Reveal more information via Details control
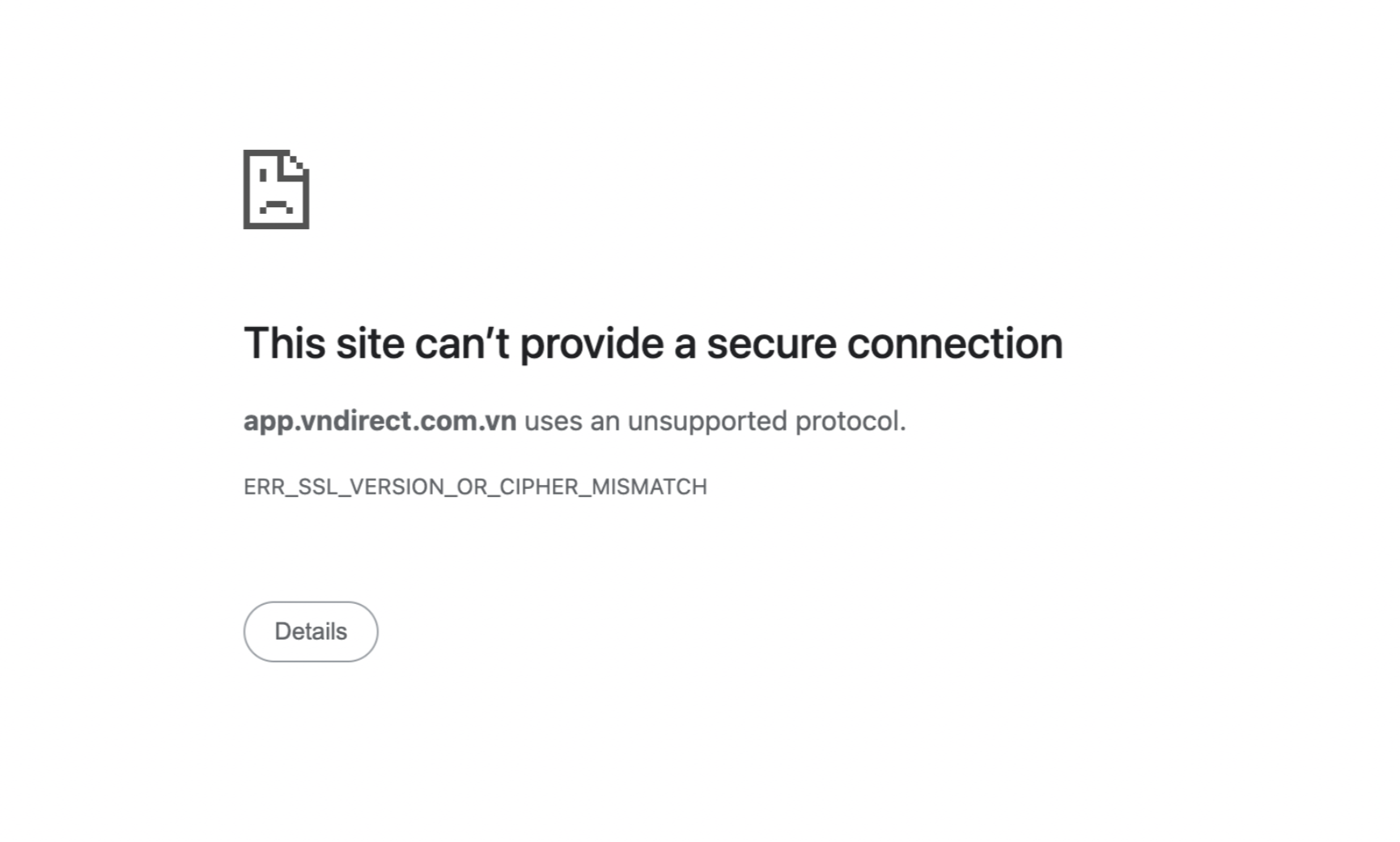The width and height of the screenshot is (1400, 842). click(310, 631)
